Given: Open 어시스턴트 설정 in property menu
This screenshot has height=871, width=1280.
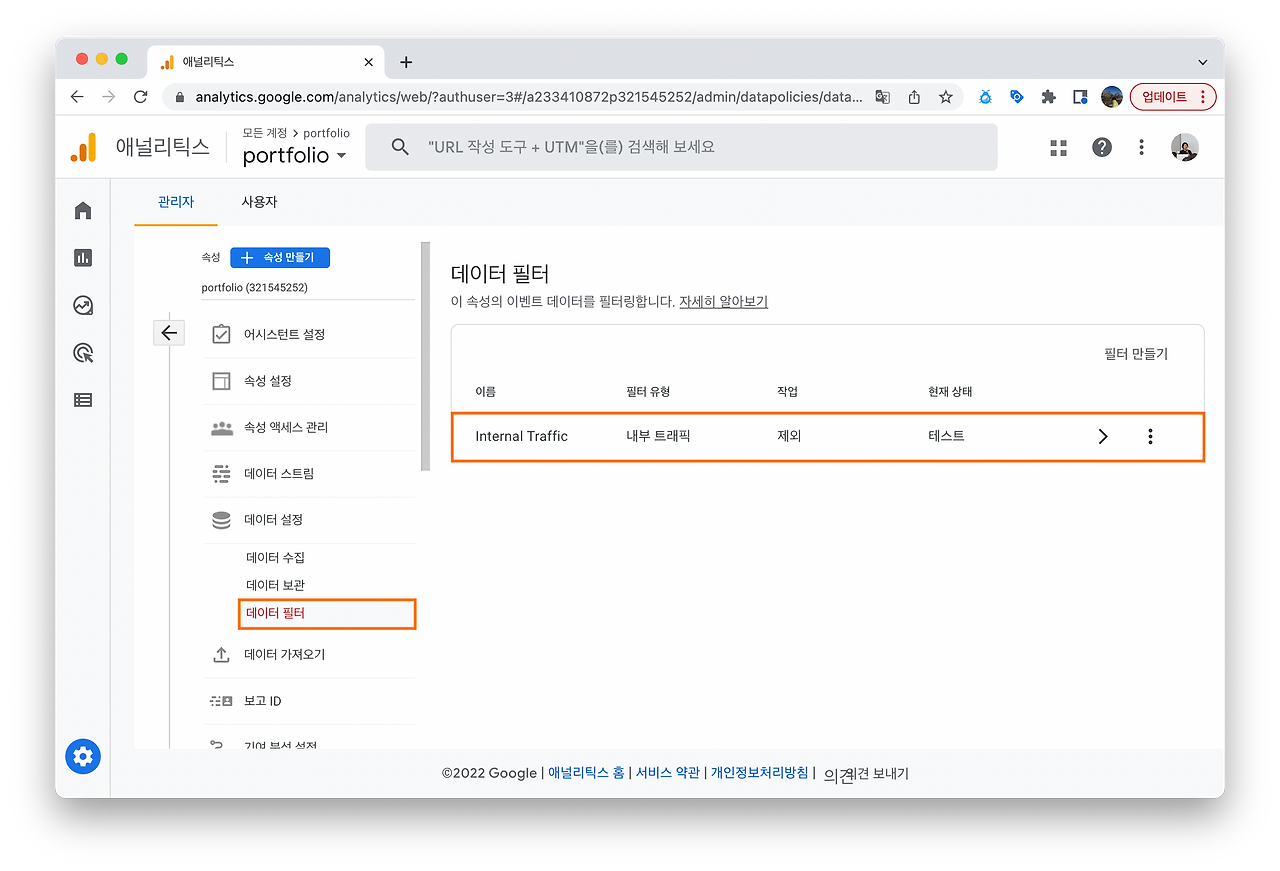Looking at the screenshot, I should tap(309, 334).
